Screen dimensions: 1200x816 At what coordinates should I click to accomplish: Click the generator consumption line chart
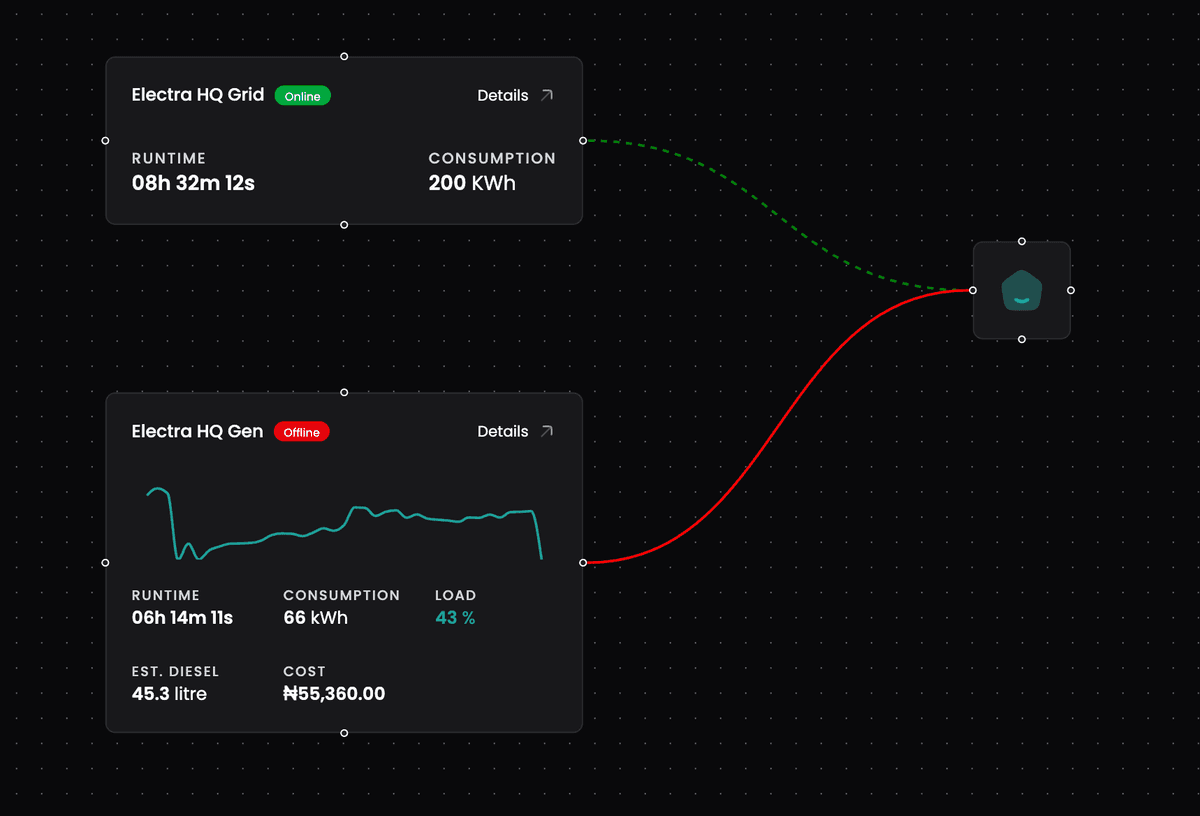point(344,525)
